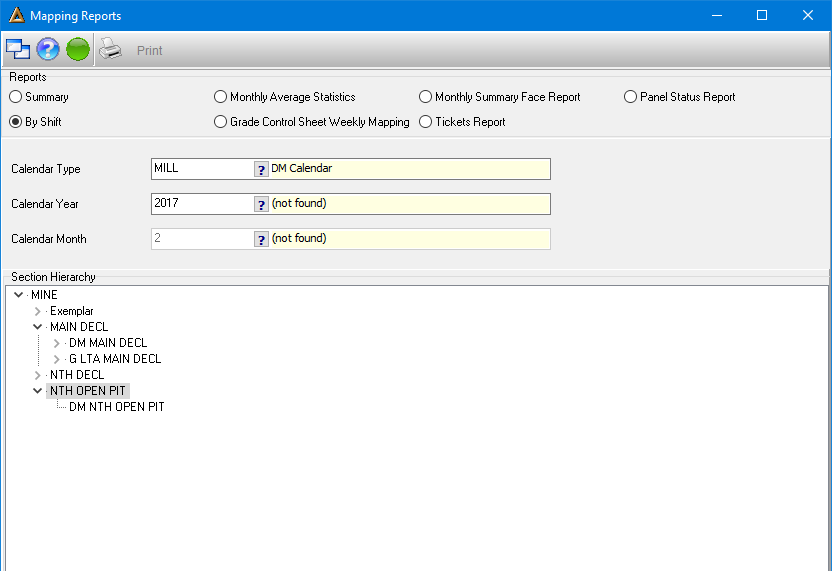This screenshot has width=832, height=571.
Task: Click the Calendar Year input field
Action: [203, 204]
